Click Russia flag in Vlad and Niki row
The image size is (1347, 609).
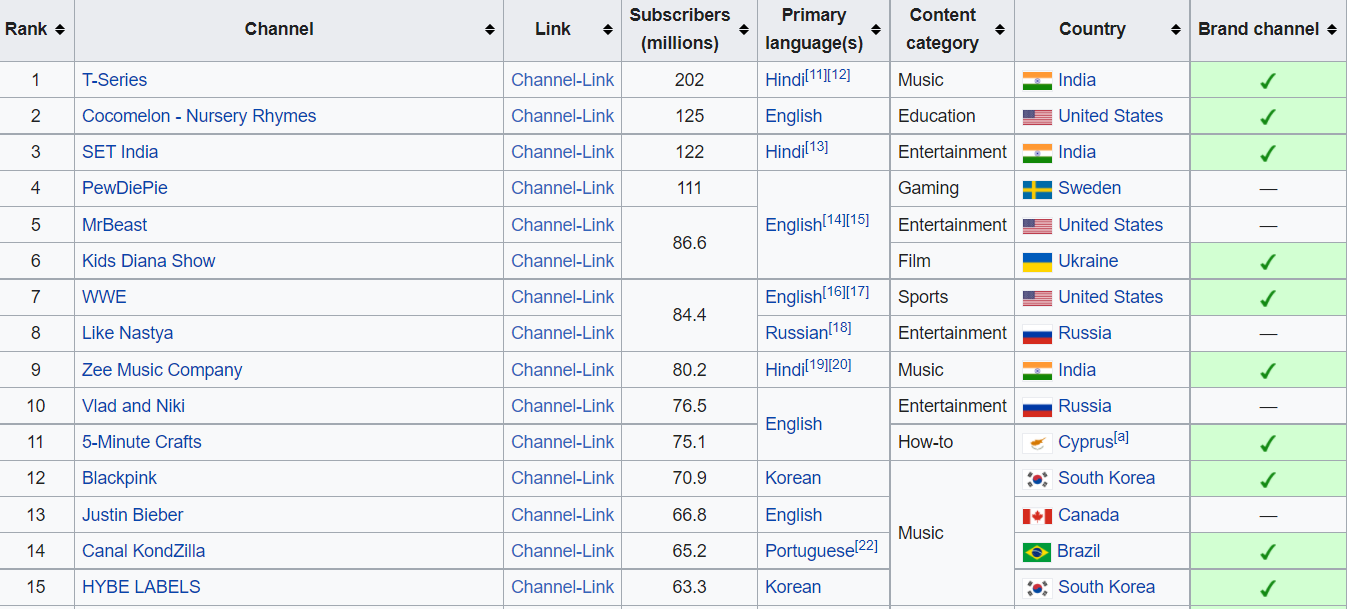pos(1037,407)
